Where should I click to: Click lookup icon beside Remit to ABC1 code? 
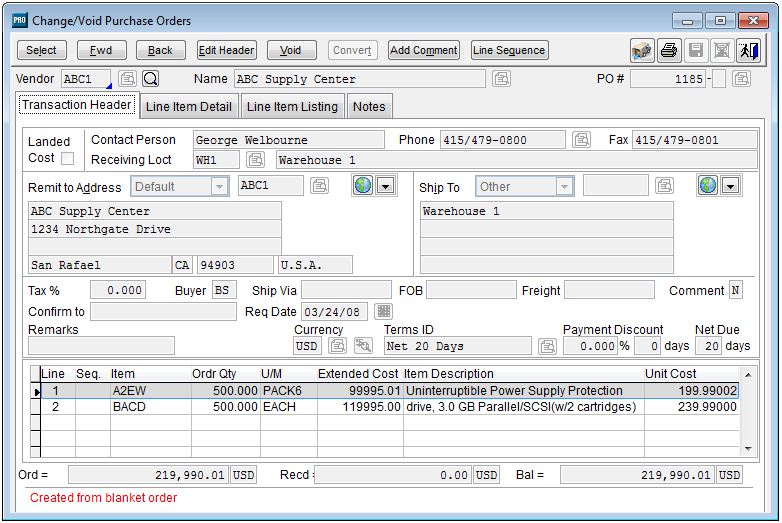point(320,185)
